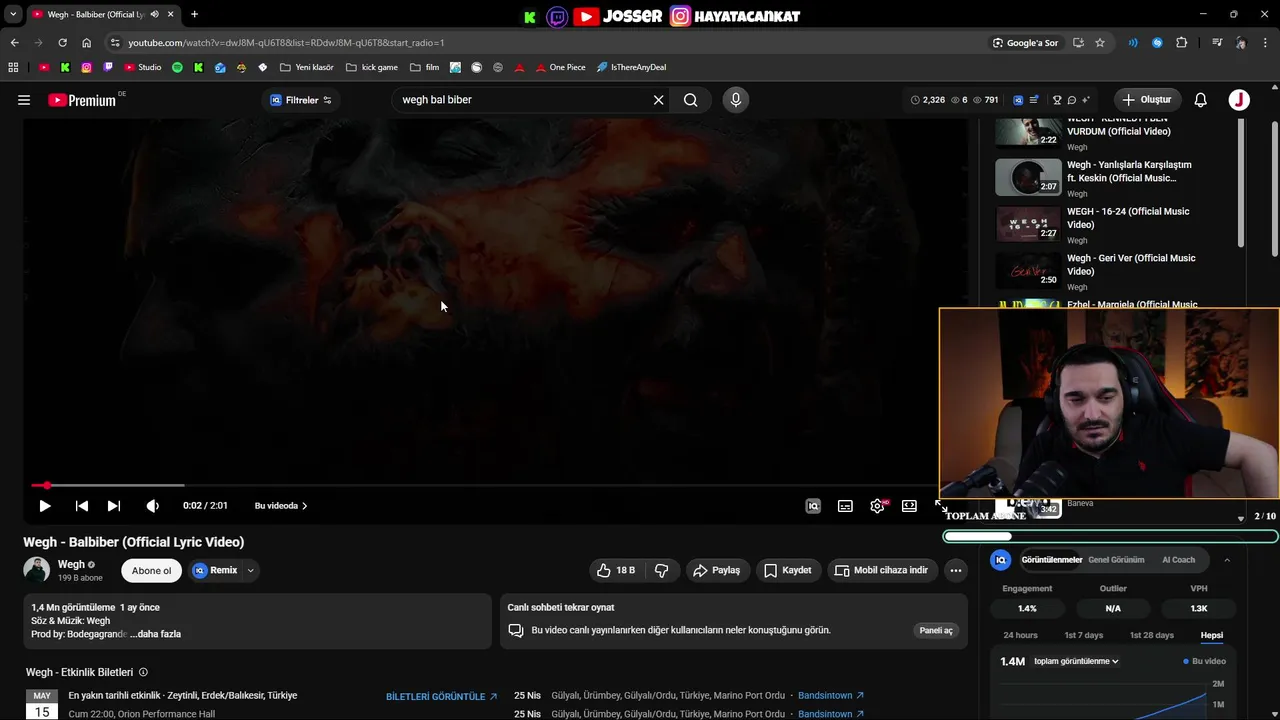Open the J account avatar menu
The width and height of the screenshot is (1280, 720).
point(1239,100)
